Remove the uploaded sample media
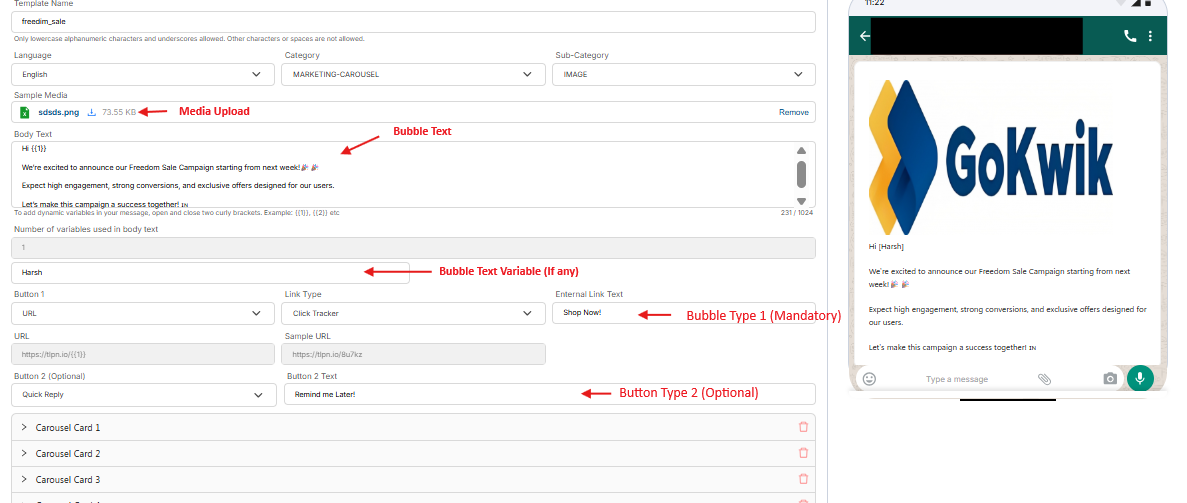 793,112
